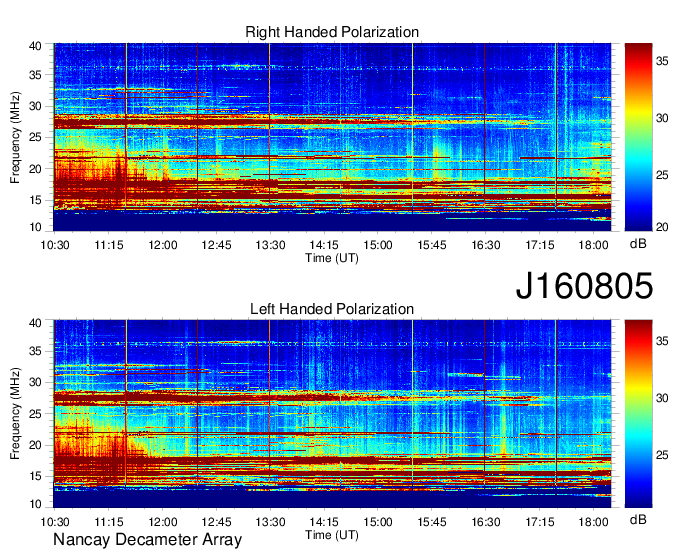Select the J160805 observation label
The image size is (680, 552).
click(x=584, y=286)
